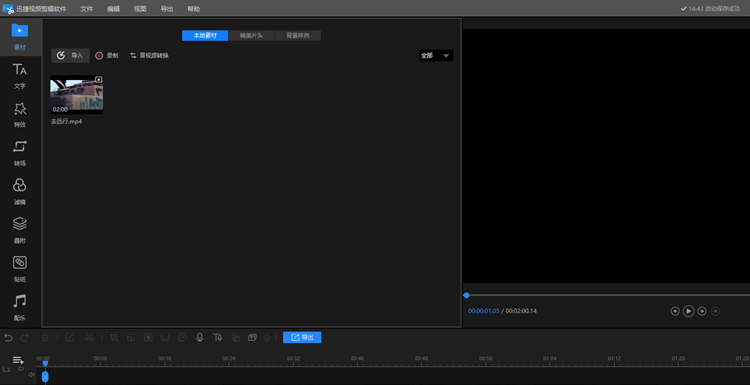Click the 01:12 mark on timeline ruler
Viewport: 750px width, 385px height.
pyautogui.click(x=614, y=358)
